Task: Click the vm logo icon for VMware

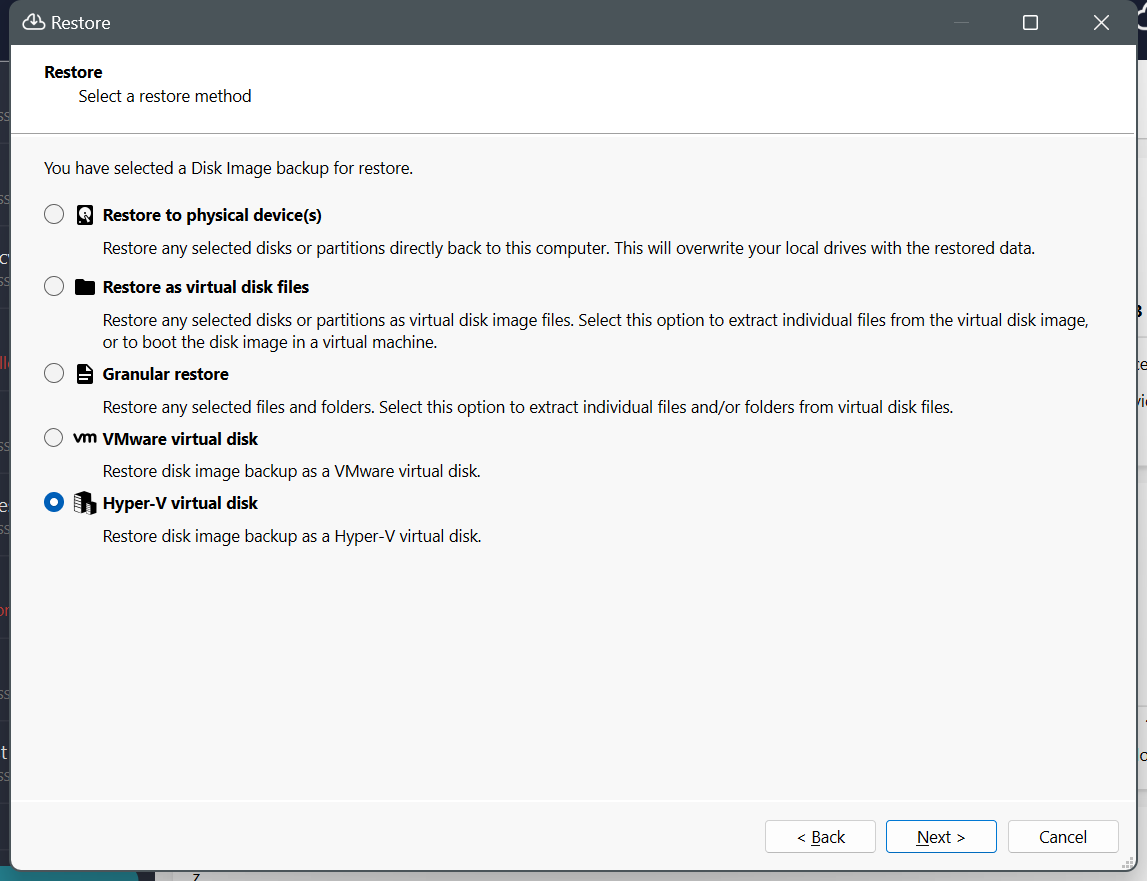Action: point(85,439)
